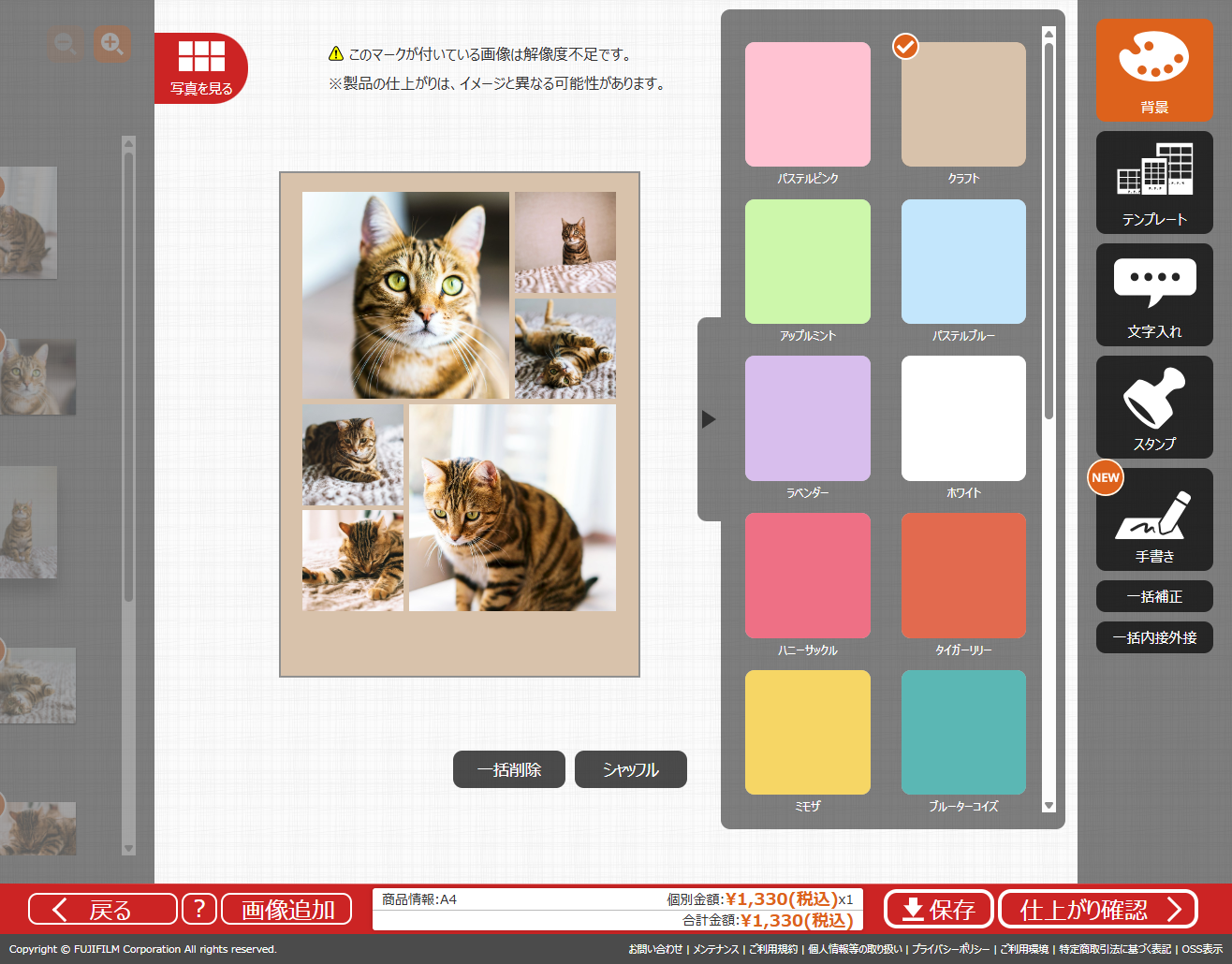Viewport: 1232px width, 964px height.
Task: Collapse the color panel with the side arrow
Action: pos(709,419)
